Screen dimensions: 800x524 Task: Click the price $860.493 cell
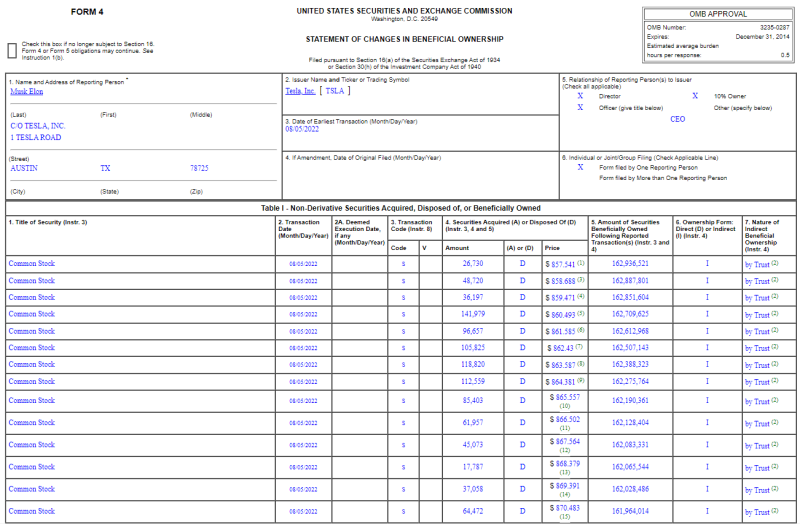tap(563, 315)
